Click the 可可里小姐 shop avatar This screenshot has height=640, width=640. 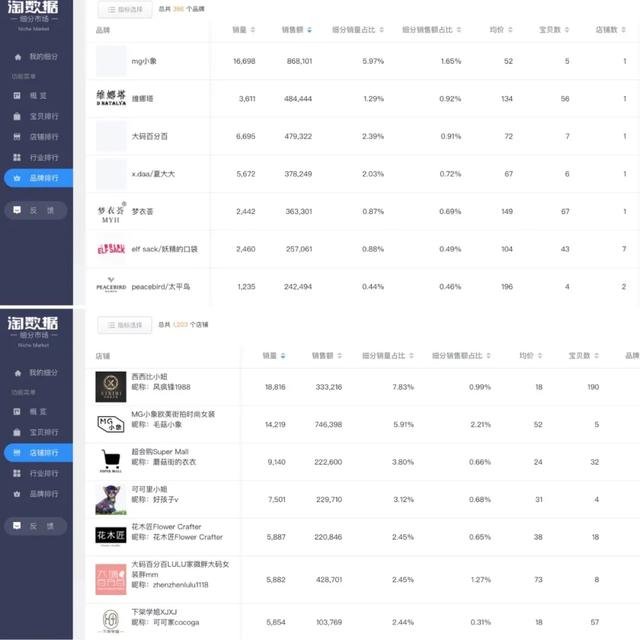(111, 500)
